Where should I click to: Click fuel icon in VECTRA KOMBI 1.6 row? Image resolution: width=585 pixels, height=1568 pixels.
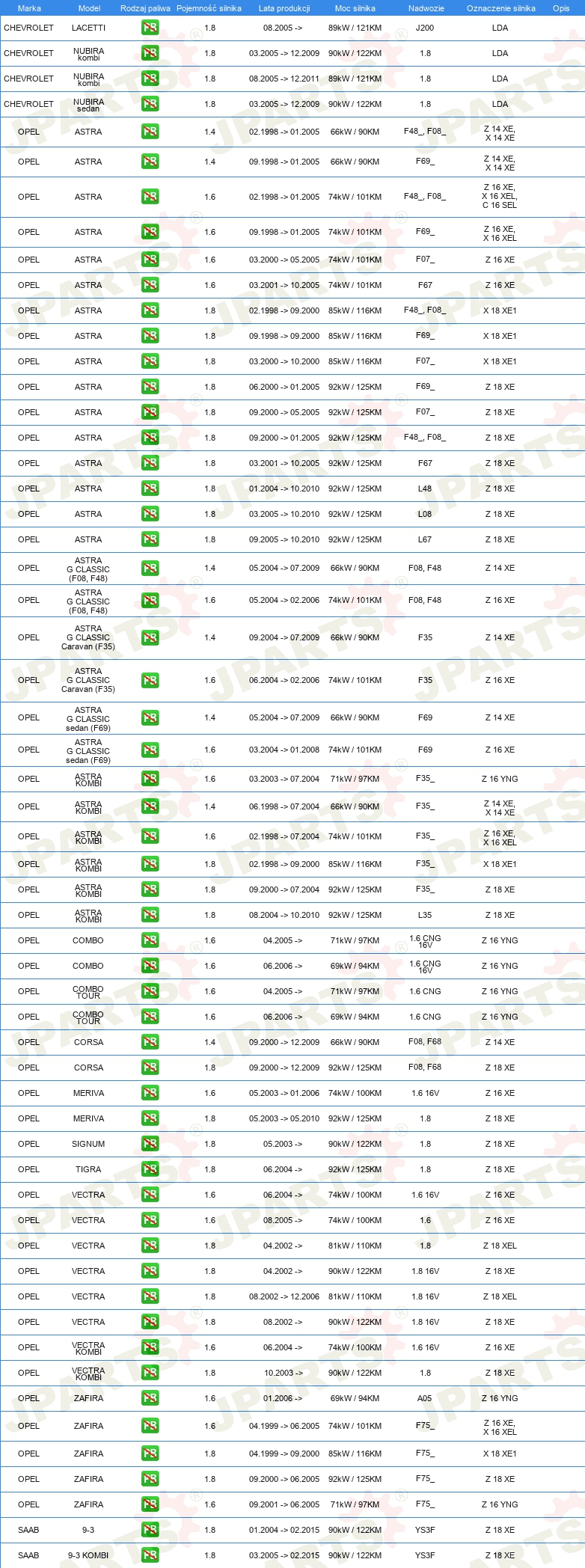point(150,1347)
